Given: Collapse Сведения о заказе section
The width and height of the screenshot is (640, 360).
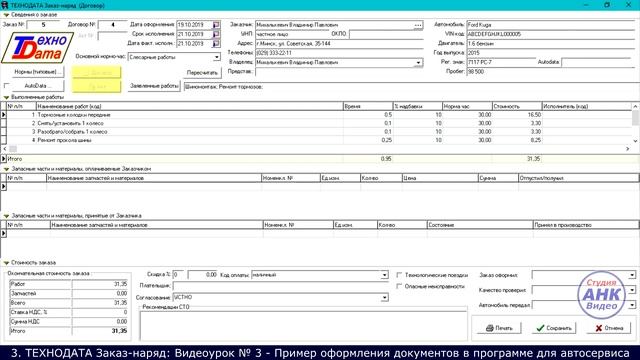Looking at the screenshot, I should pyautogui.click(x=6, y=15).
